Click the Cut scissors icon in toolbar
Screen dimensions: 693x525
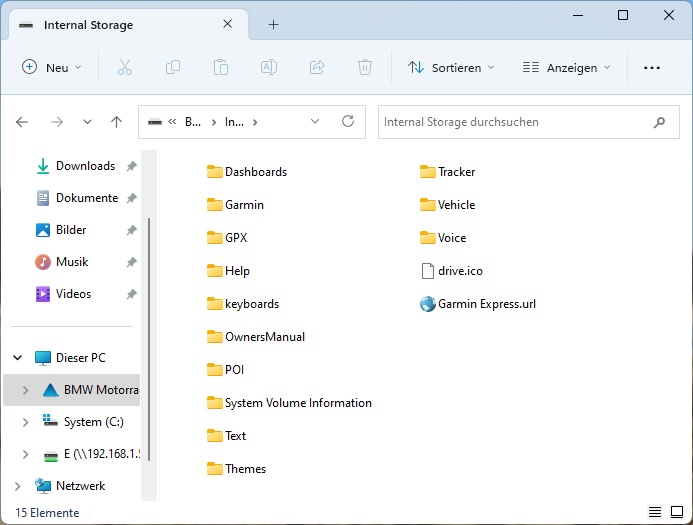pos(125,67)
